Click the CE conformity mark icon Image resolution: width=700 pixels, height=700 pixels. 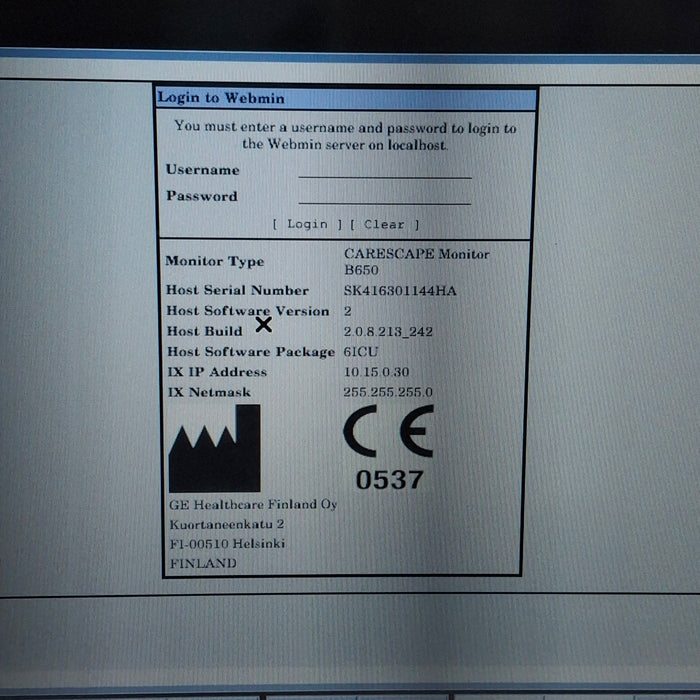(388, 431)
